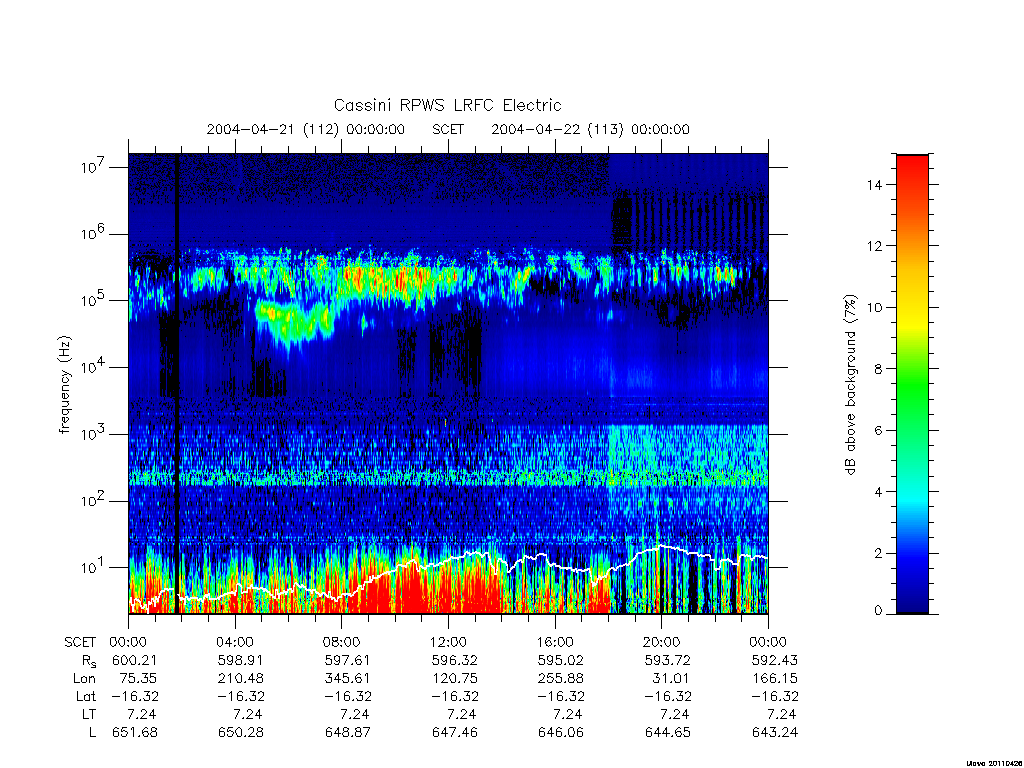Click the Rs value 600.21
This screenshot has height=768, width=1024.
tap(135, 660)
